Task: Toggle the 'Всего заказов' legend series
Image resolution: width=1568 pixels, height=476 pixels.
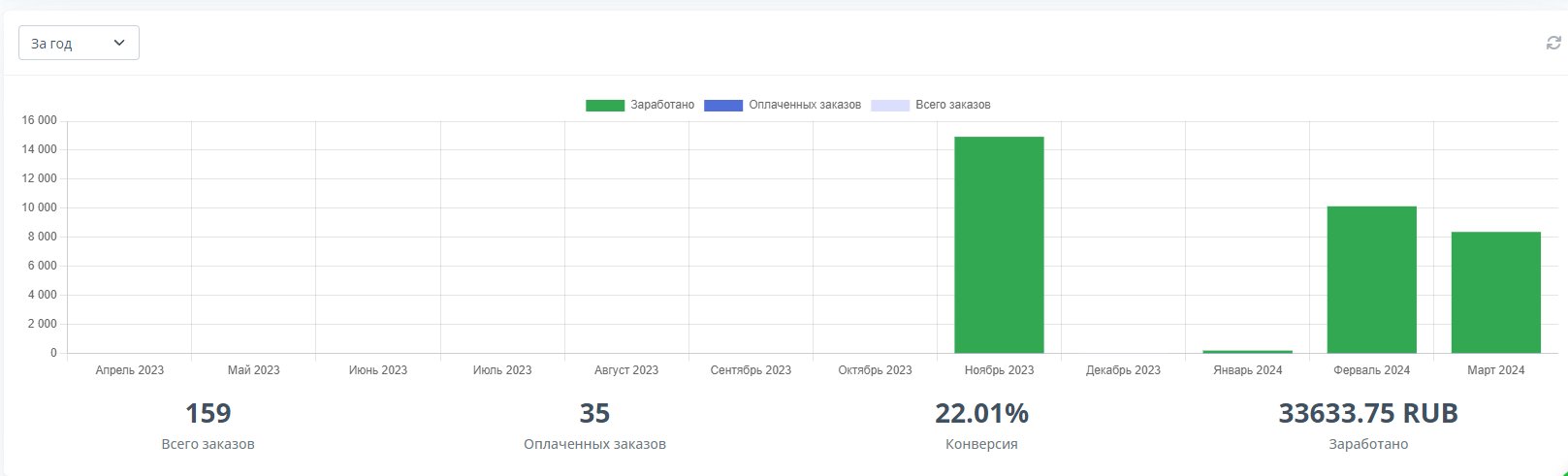Action: click(x=953, y=105)
